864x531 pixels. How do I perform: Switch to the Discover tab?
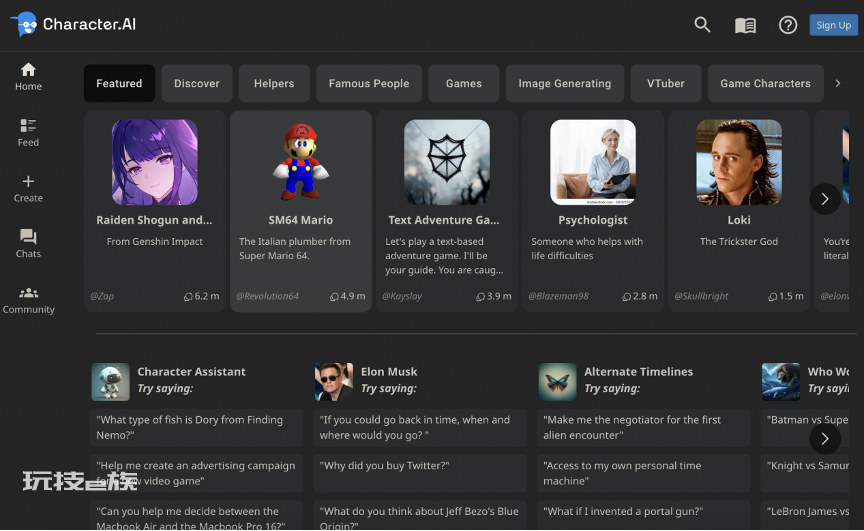click(x=197, y=83)
